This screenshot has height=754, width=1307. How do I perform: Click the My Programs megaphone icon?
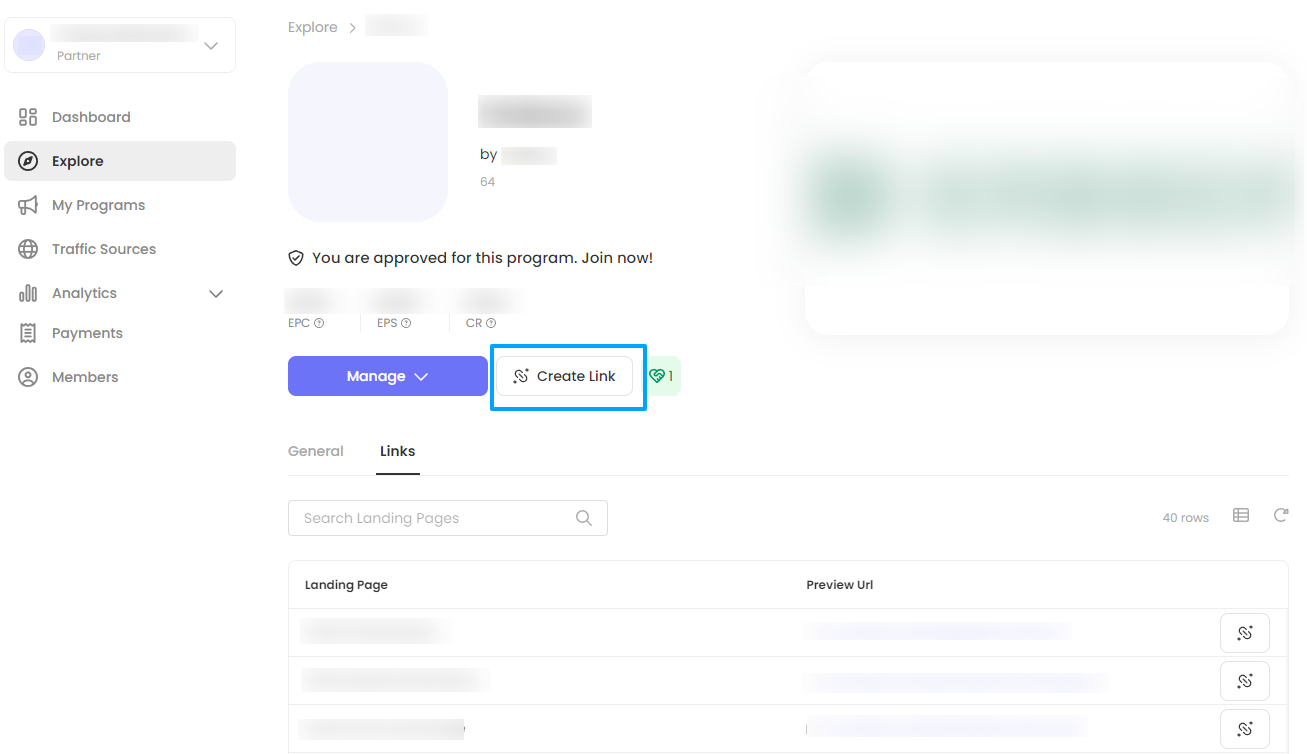pyautogui.click(x=28, y=205)
